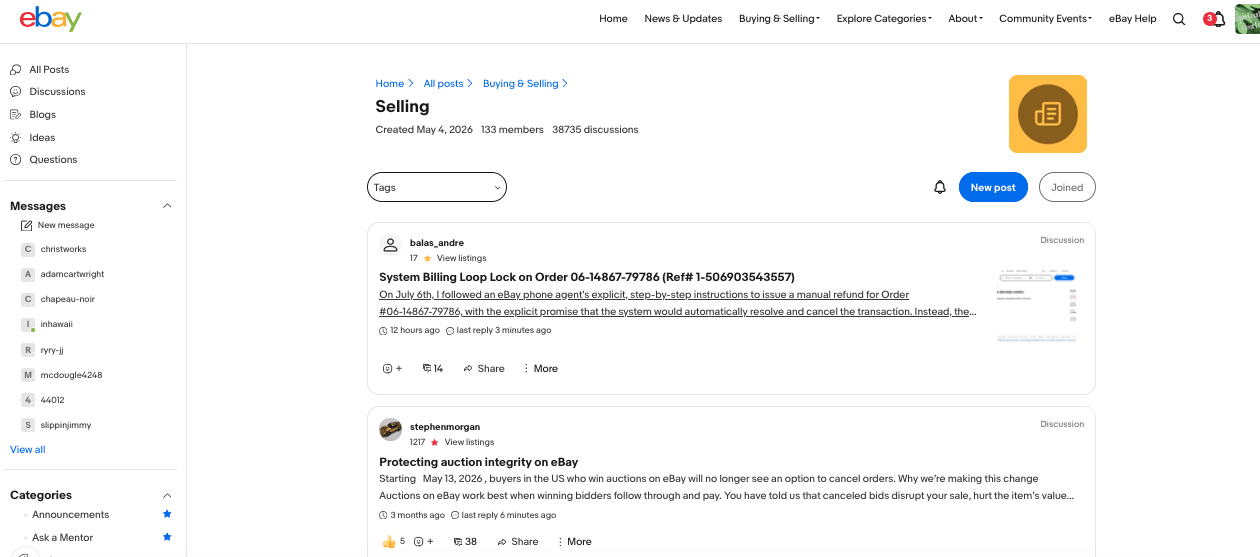Open News & Updates menu item

683,19
